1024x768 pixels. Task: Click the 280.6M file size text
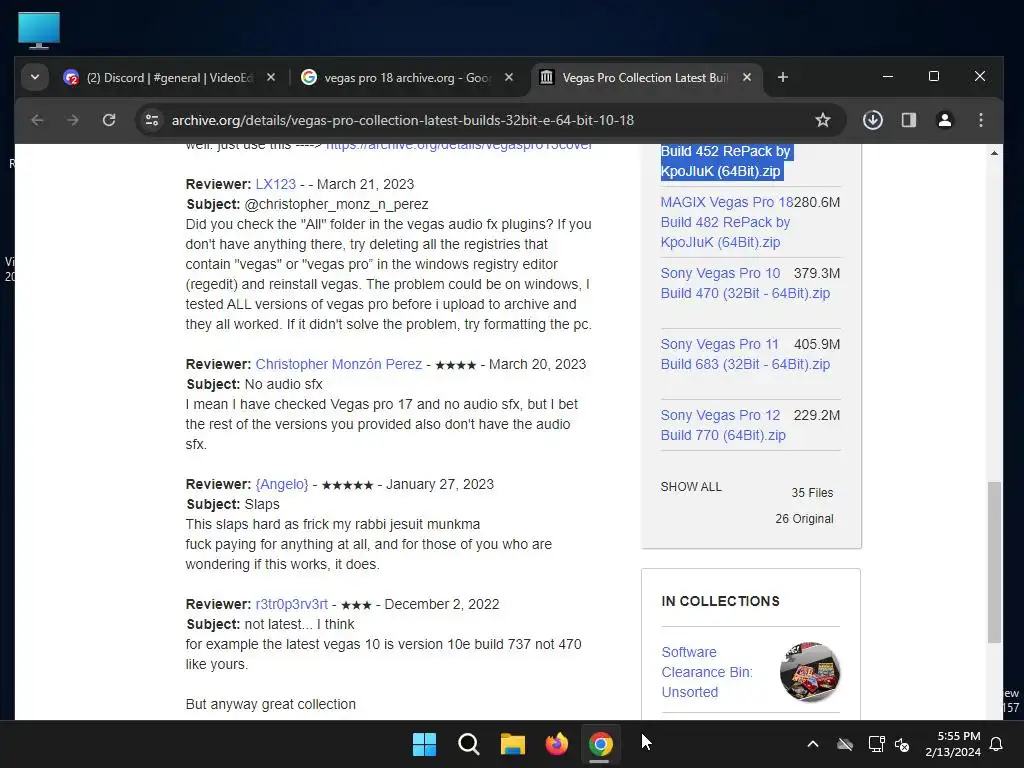coord(817,202)
